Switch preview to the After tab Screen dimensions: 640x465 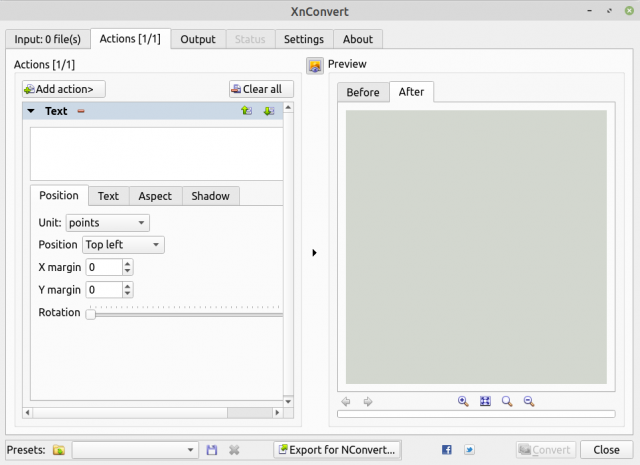tap(411, 92)
